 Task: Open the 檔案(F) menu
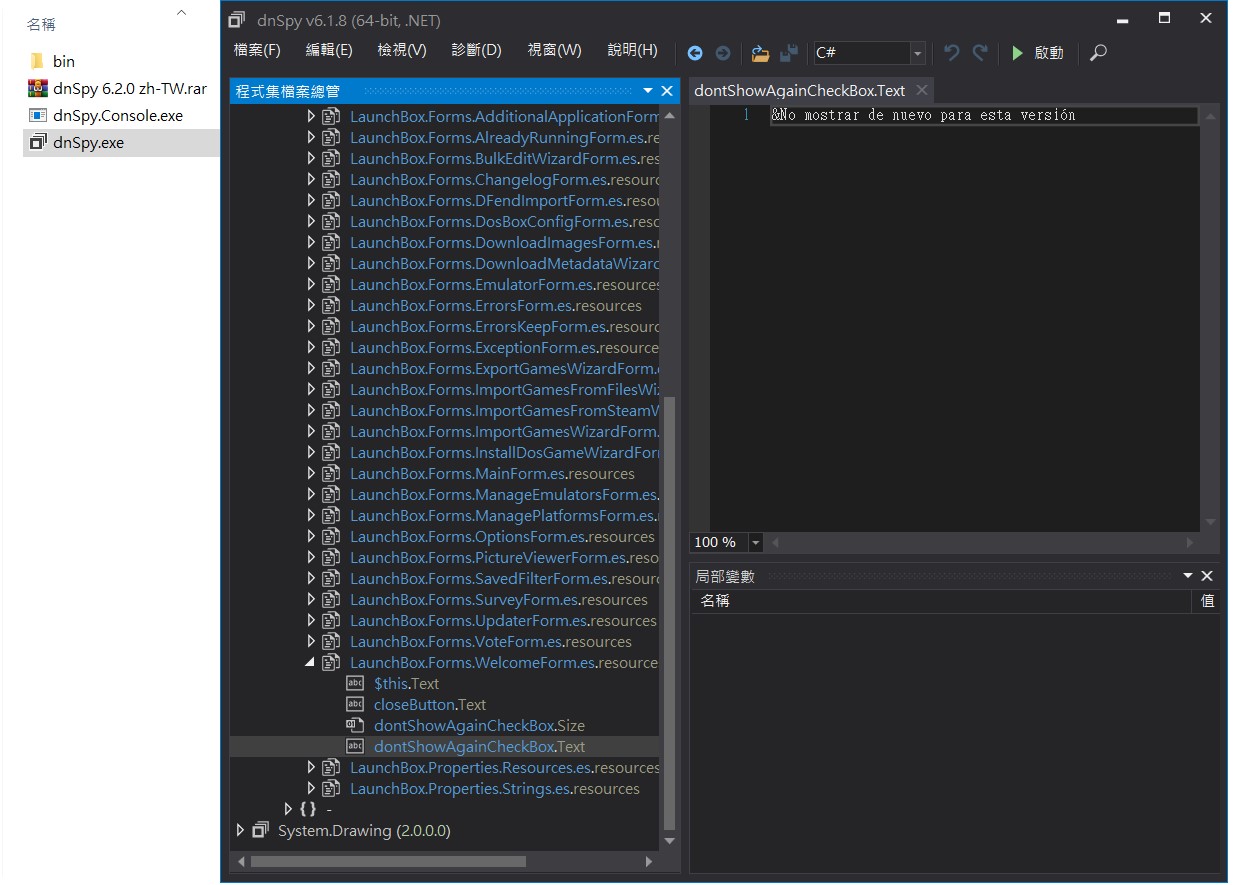click(x=257, y=50)
